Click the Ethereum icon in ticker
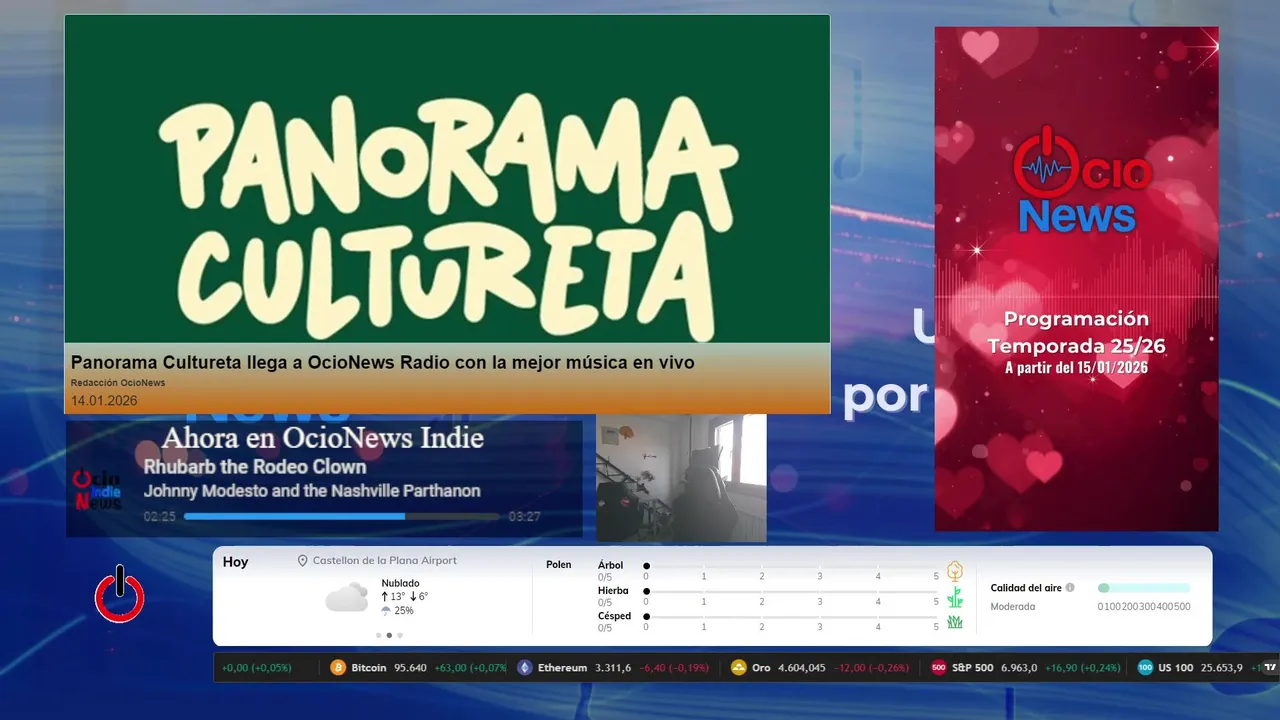This screenshot has height=720, width=1280. 525,668
